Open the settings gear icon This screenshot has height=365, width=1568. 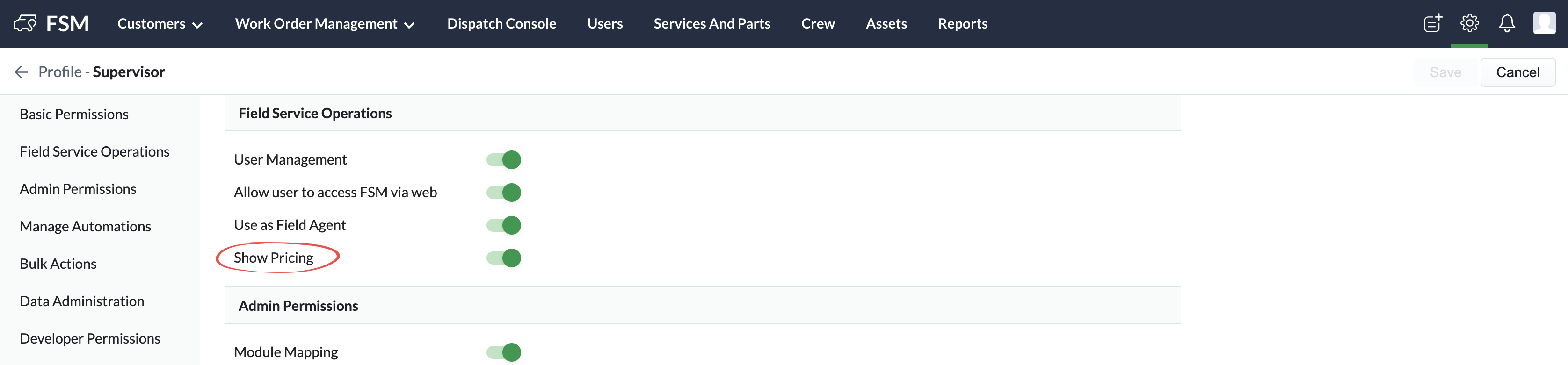(x=1469, y=23)
